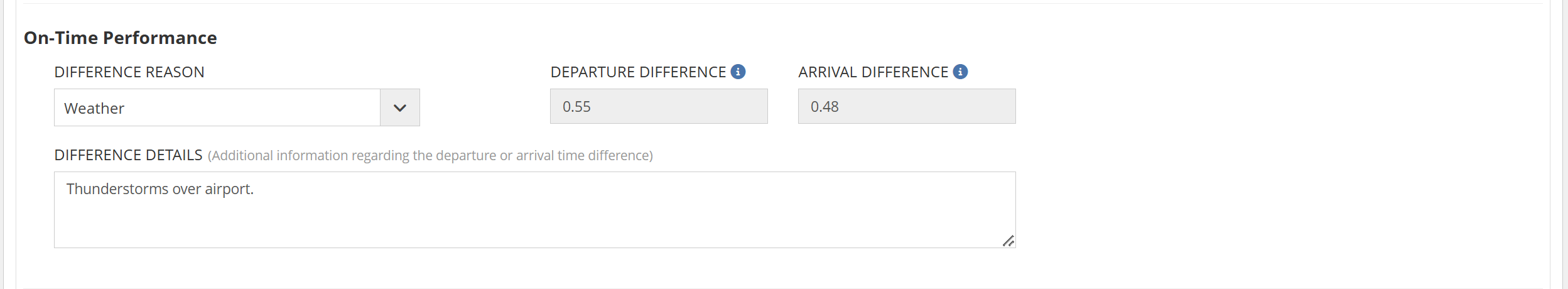Click the word "Weather" in reason selector
Viewport: 1568px width, 289px height.
pyautogui.click(x=94, y=109)
